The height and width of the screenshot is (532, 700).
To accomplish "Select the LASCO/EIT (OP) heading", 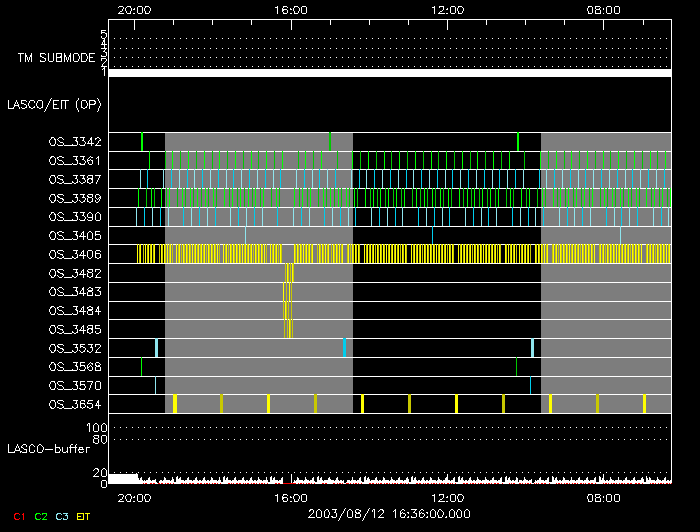I will pos(54,104).
